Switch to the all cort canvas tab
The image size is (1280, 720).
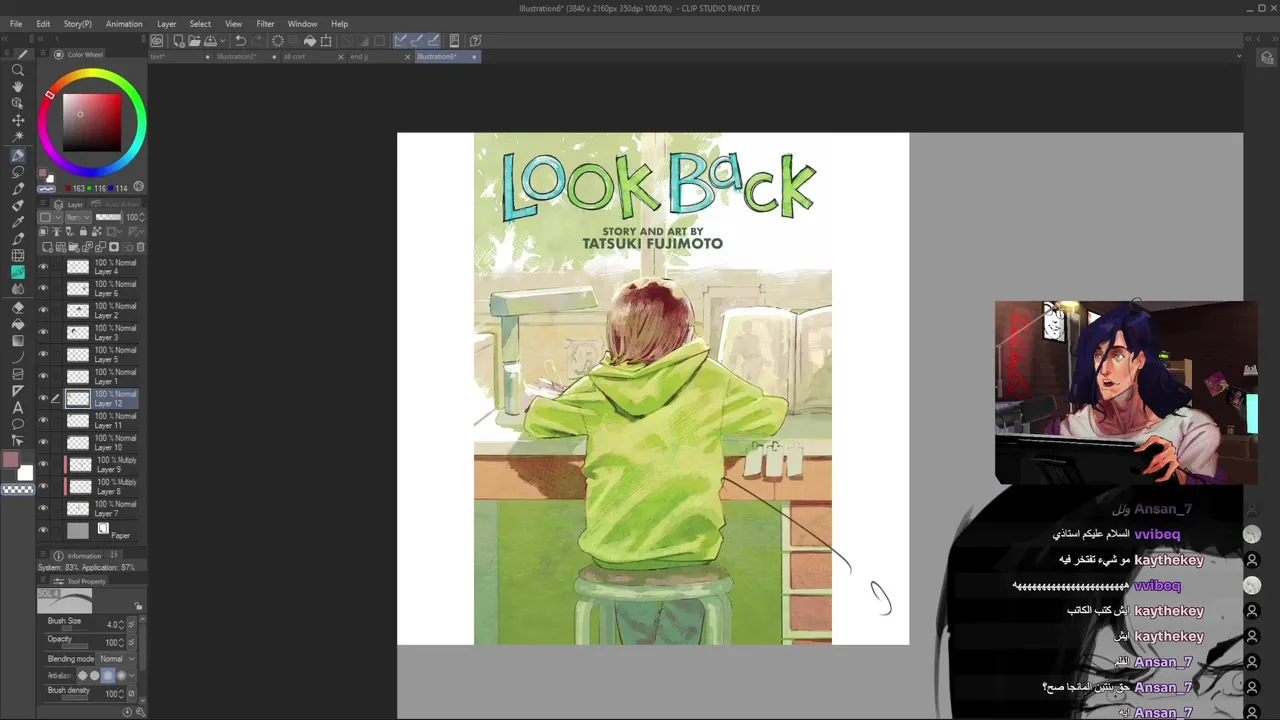point(294,57)
